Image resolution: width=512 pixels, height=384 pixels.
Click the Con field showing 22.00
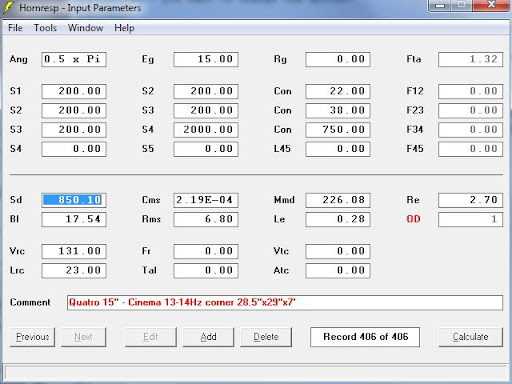click(x=338, y=91)
